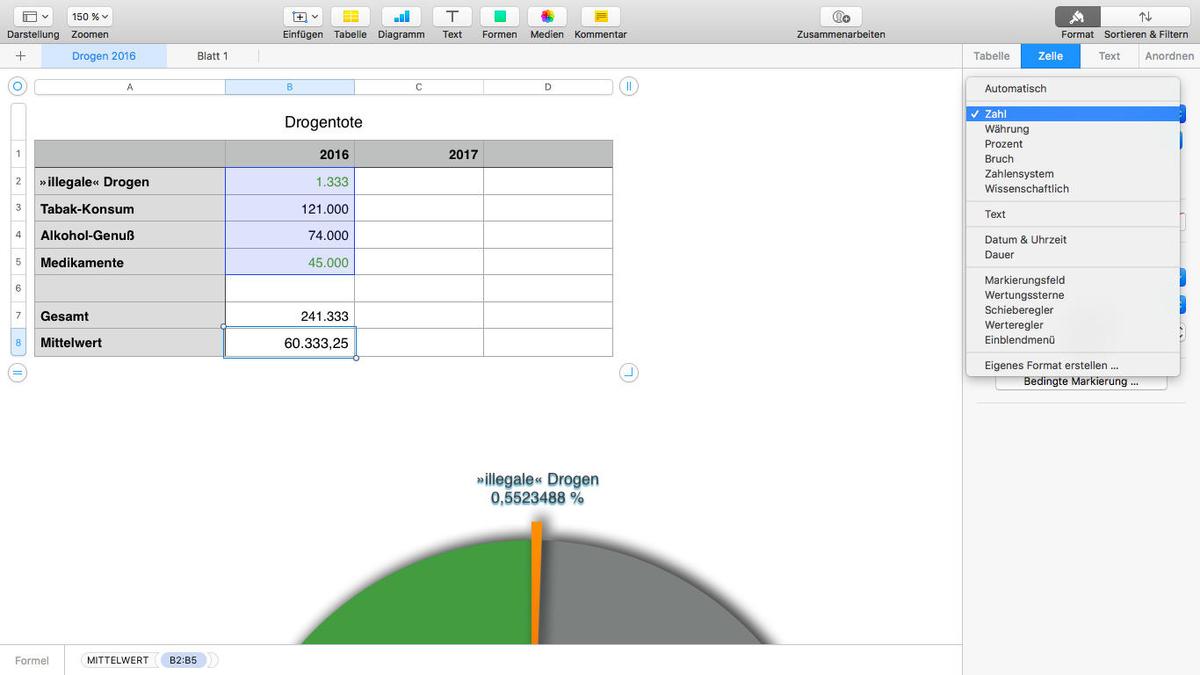Click the add-column handle at table right
The height and width of the screenshot is (675, 1200).
pyautogui.click(x=629, y=87)
